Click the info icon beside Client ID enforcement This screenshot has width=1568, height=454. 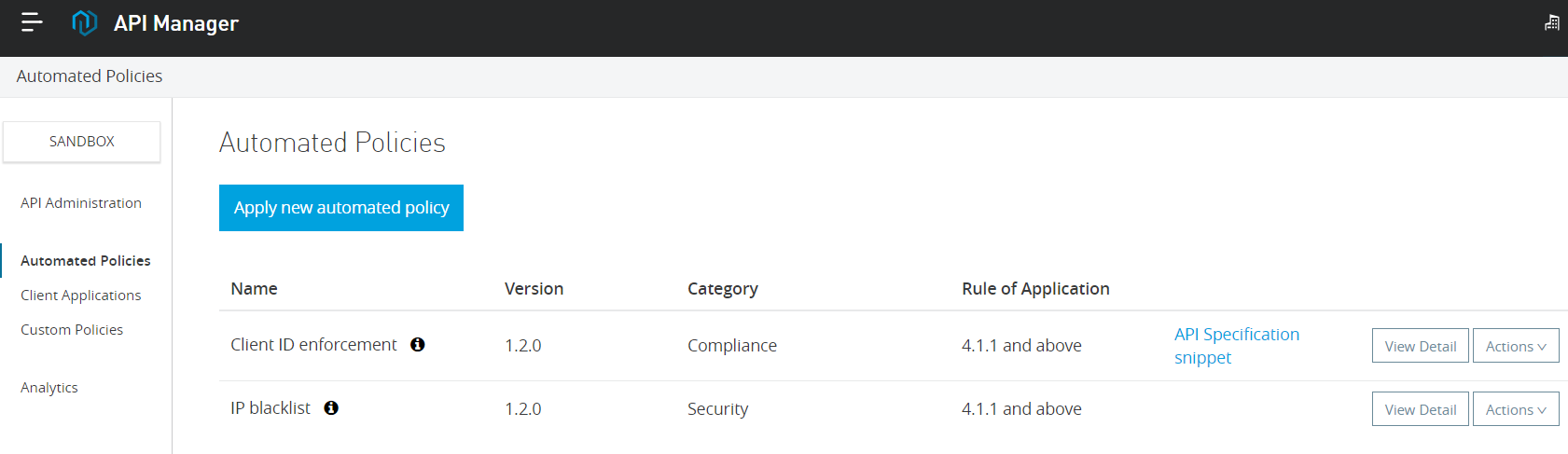click(418, 345)
